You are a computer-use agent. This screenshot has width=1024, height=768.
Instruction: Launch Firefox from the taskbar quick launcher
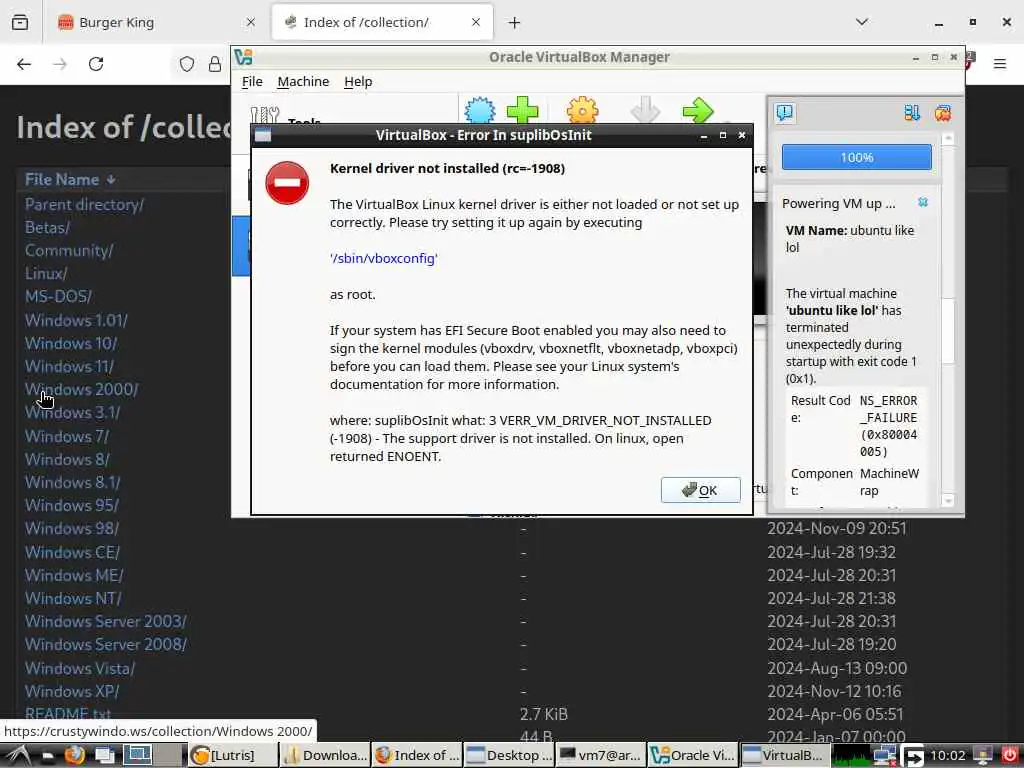[74, 755]
